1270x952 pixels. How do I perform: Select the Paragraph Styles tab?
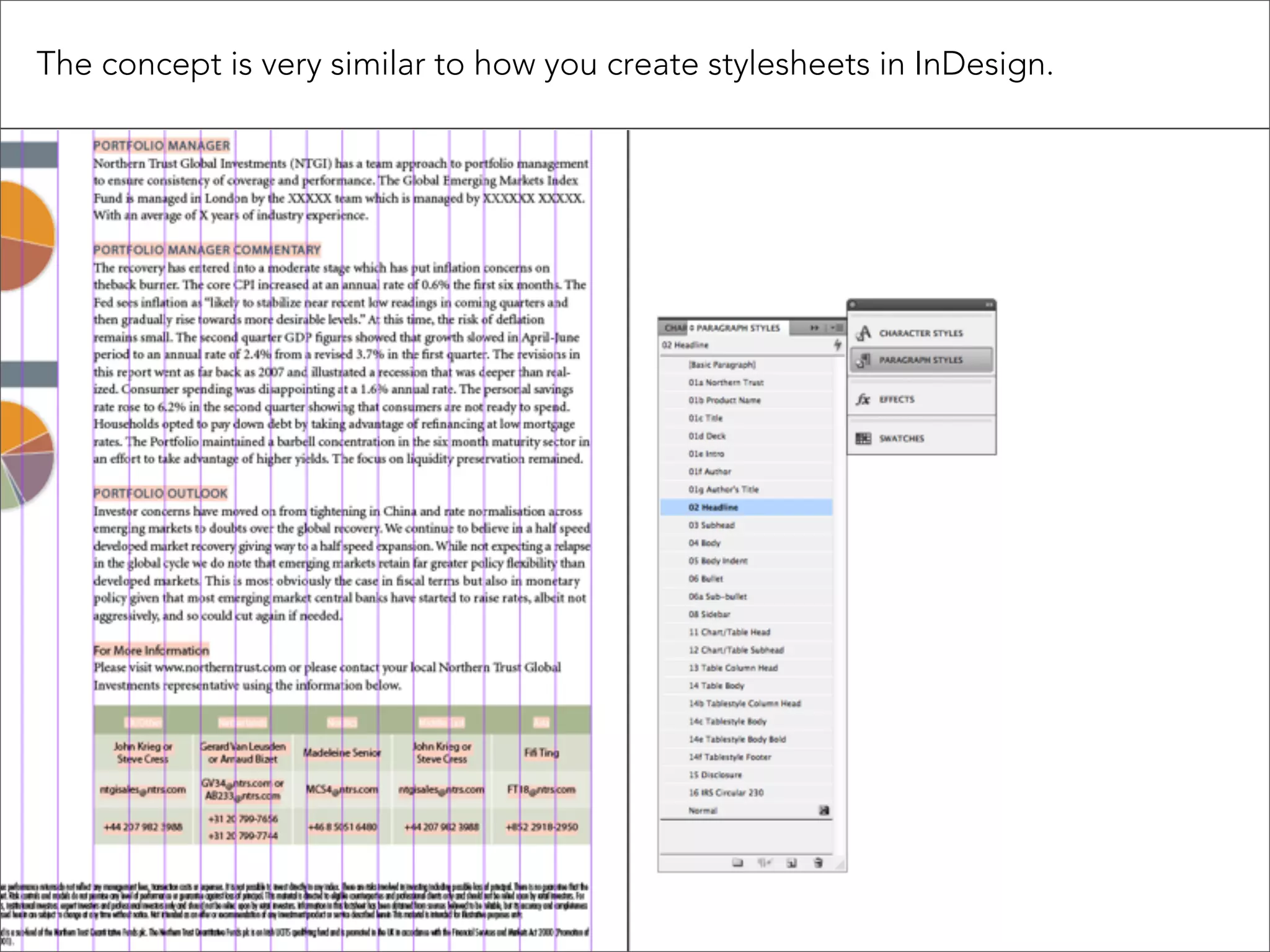(737, 328)
